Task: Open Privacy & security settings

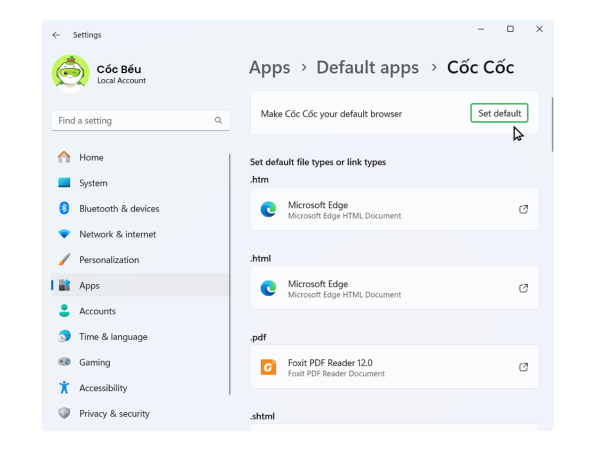Action: [x=140, y=414]
